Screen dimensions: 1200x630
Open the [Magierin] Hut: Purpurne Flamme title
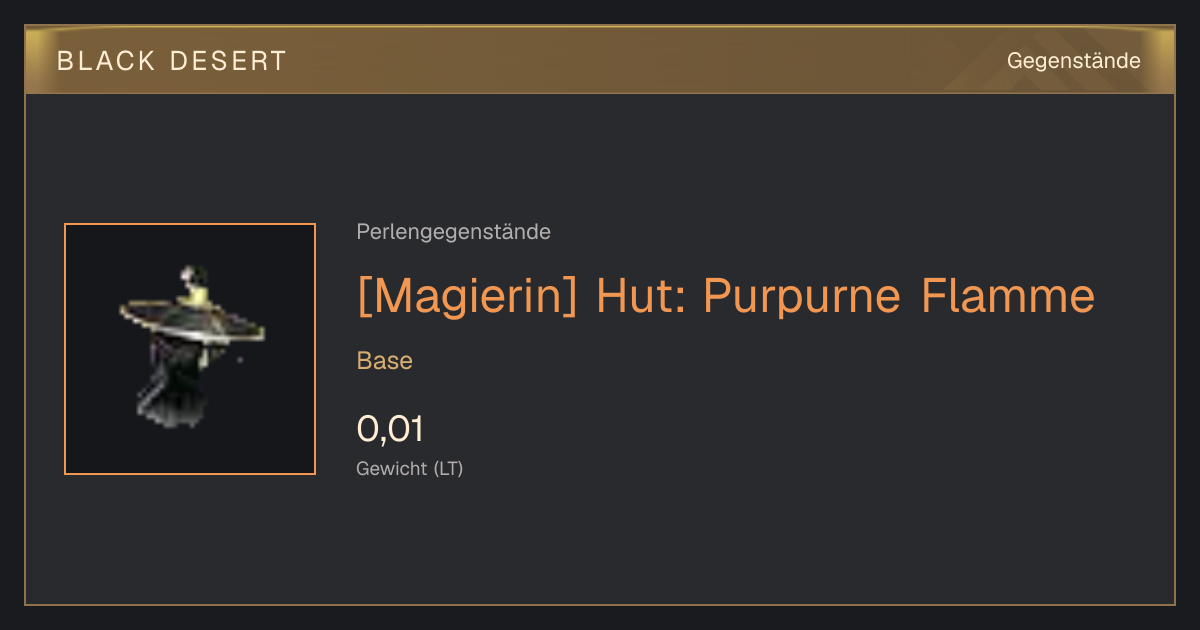tap(726, 296)
